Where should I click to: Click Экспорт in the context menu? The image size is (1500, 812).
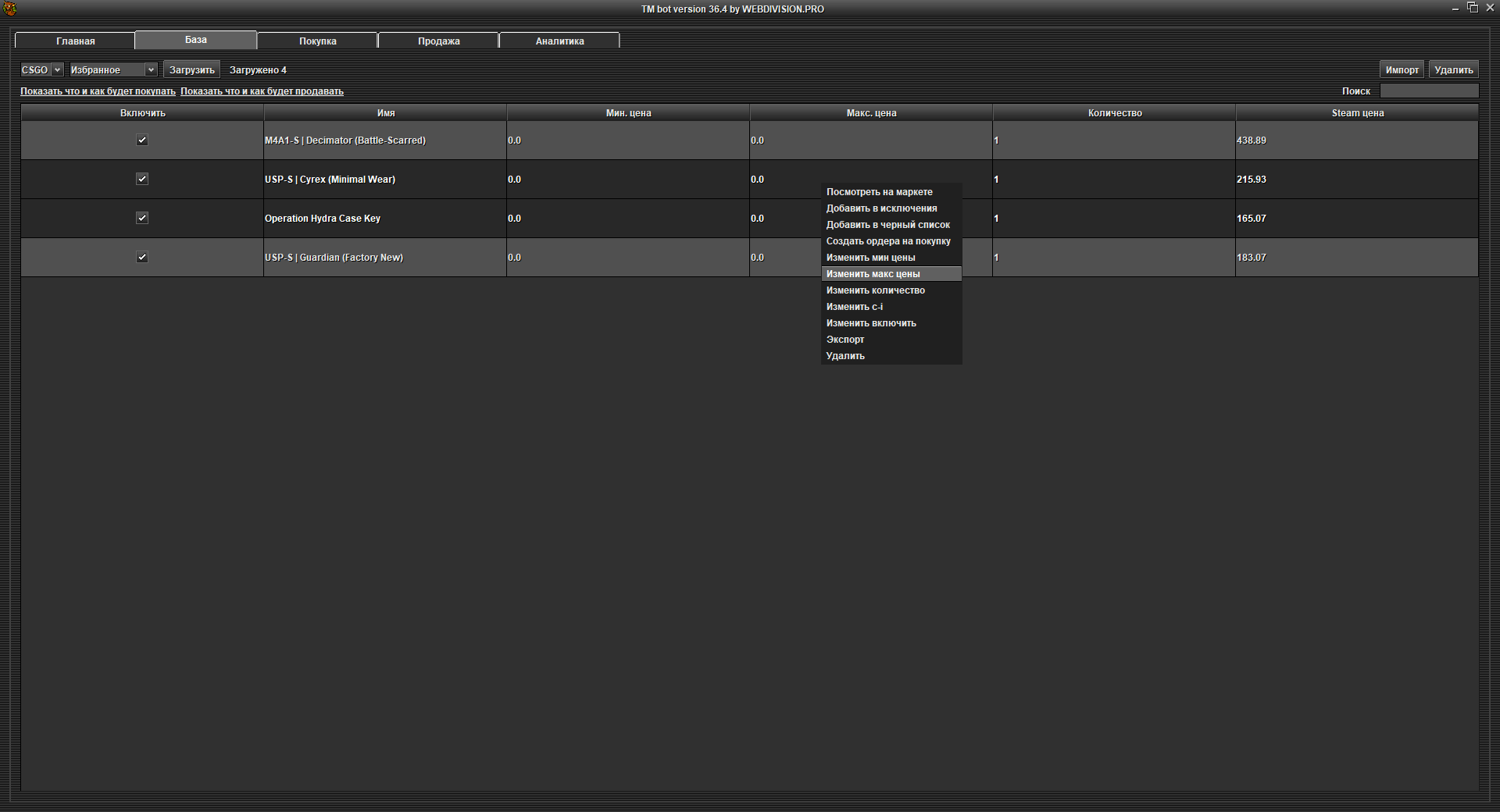tap(845, 340)
